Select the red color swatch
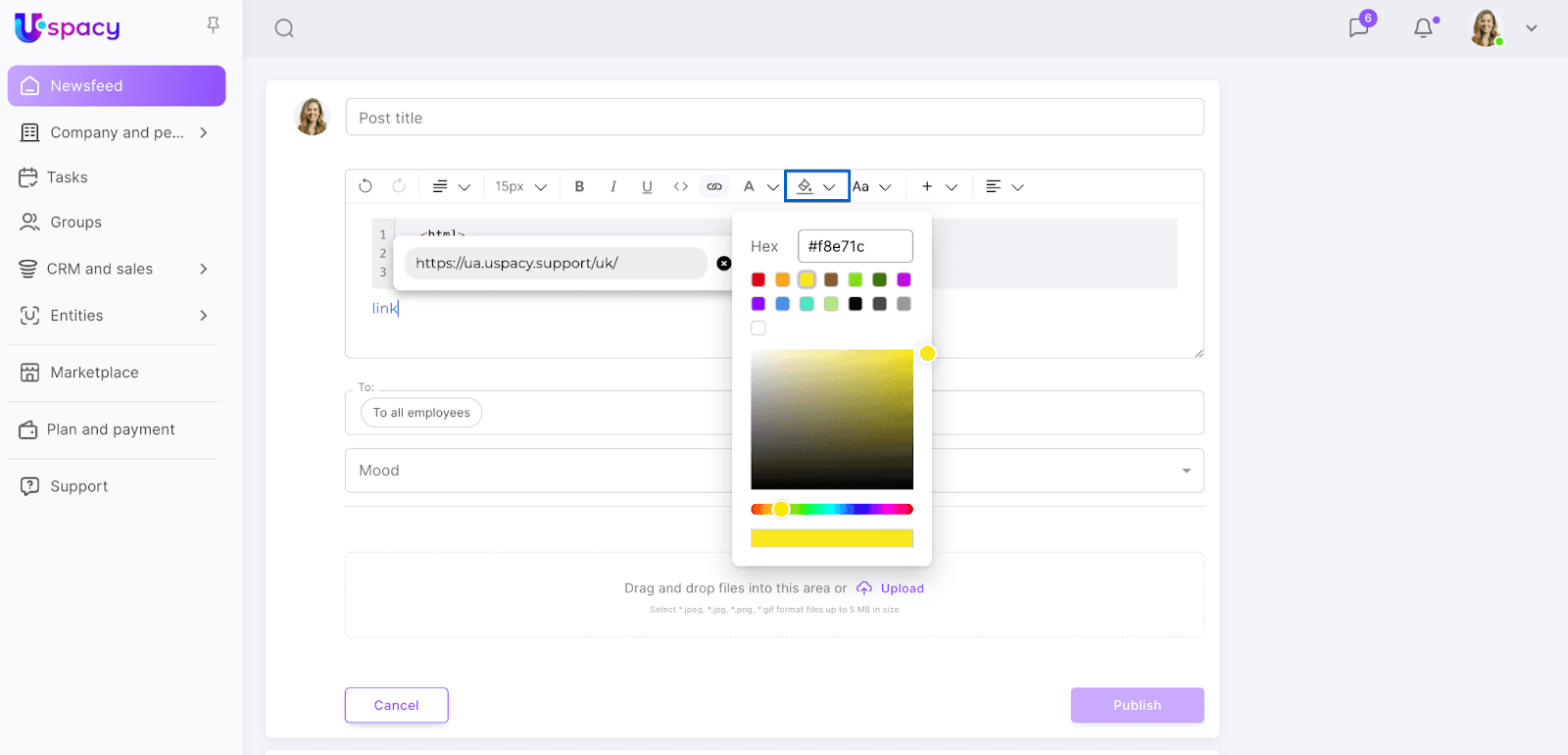The width and height of the screenshot is (1568, 755). [x=759, y=279]
